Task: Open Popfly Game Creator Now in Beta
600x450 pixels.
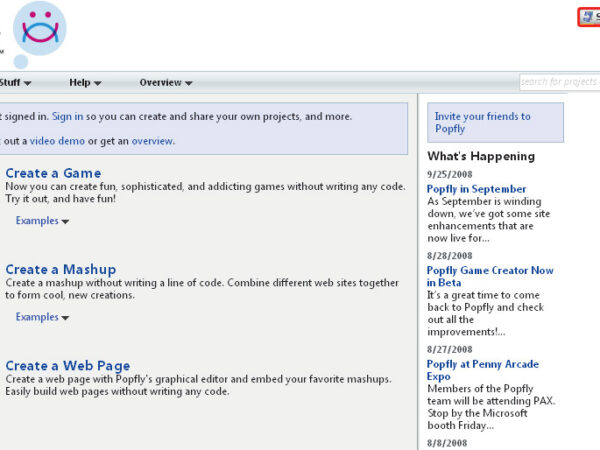Action: click(x=489, y=276)
